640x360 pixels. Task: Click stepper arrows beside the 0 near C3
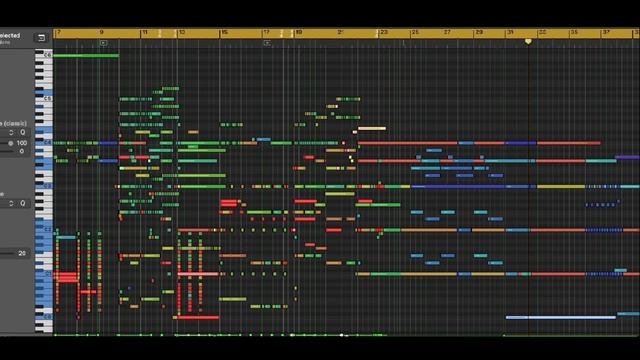pos(11,203)
